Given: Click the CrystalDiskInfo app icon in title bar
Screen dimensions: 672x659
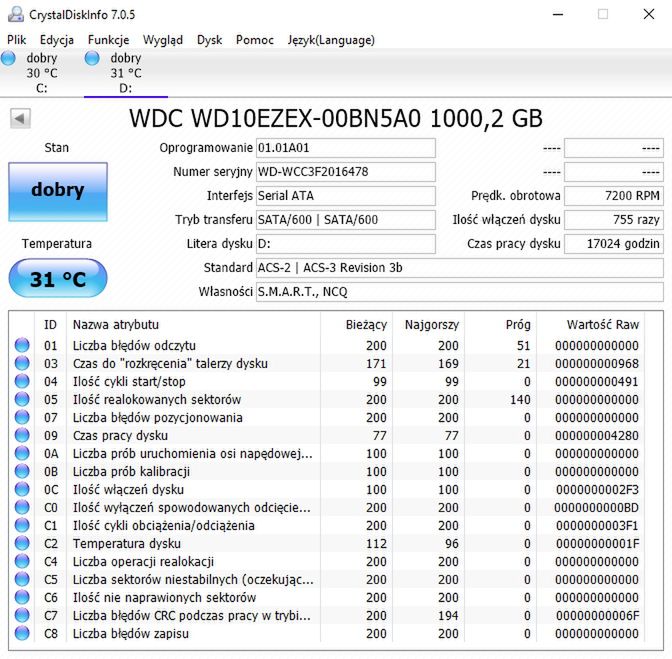Looking at the screenshot, I should click(15, 15).
